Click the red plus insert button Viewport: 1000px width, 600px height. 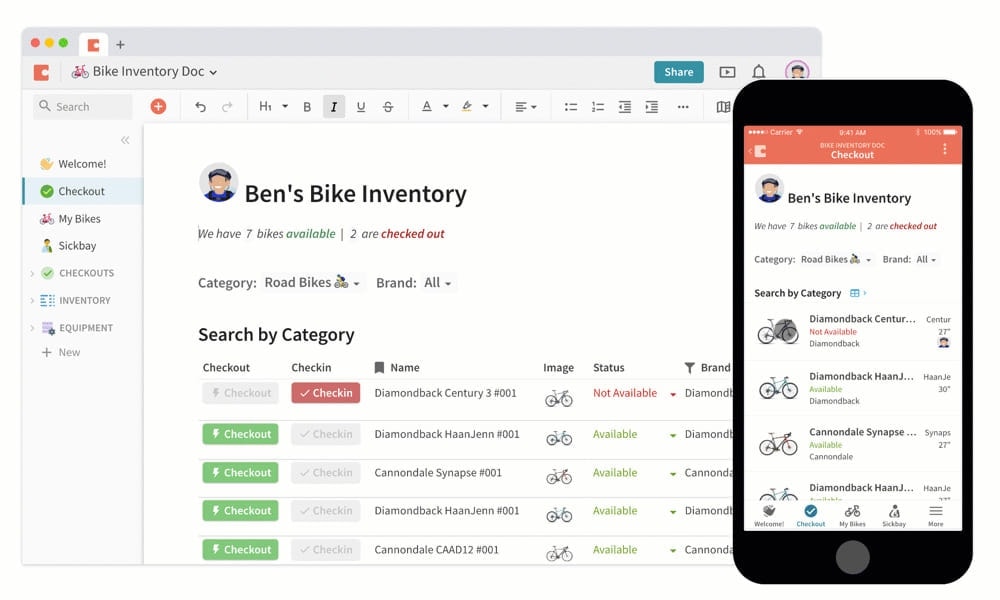(158, 106)
